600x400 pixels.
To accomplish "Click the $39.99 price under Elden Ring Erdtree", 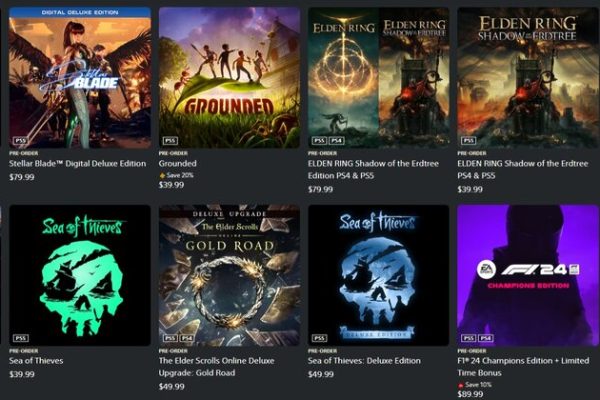I will click(470, 189).
